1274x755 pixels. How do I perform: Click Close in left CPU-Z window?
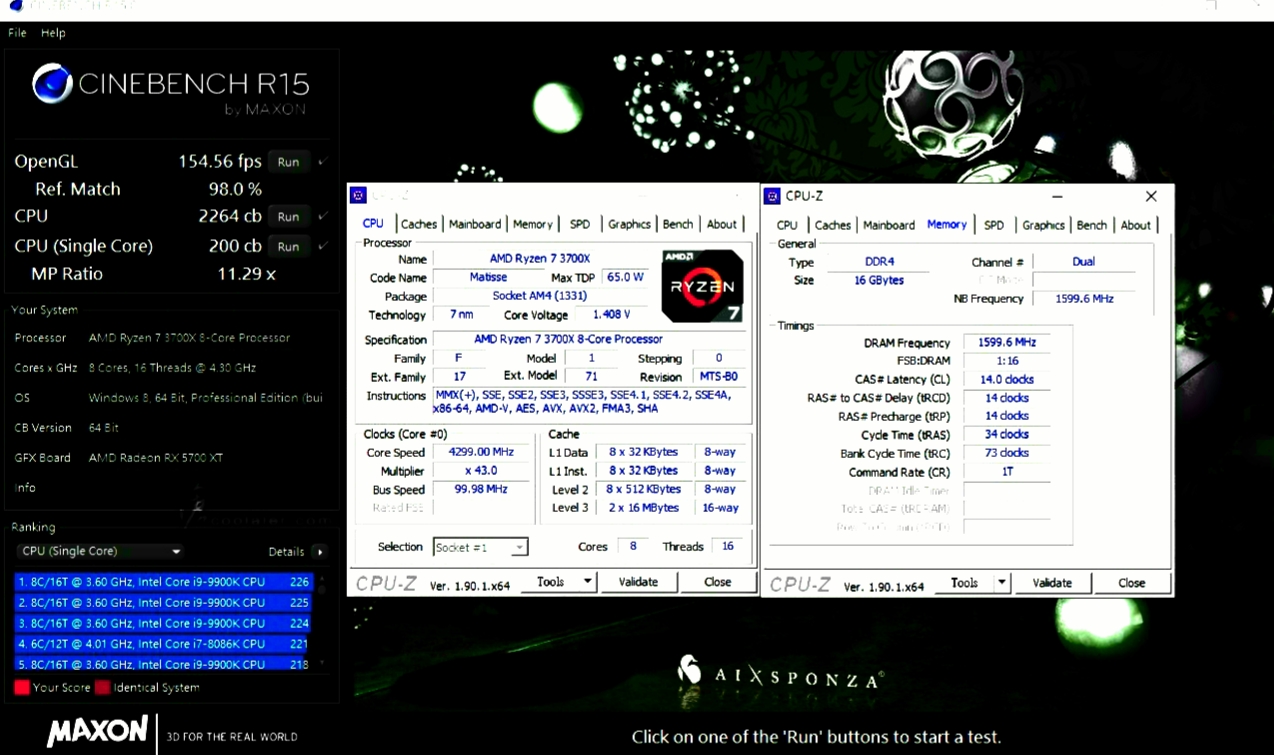point(717,582)
